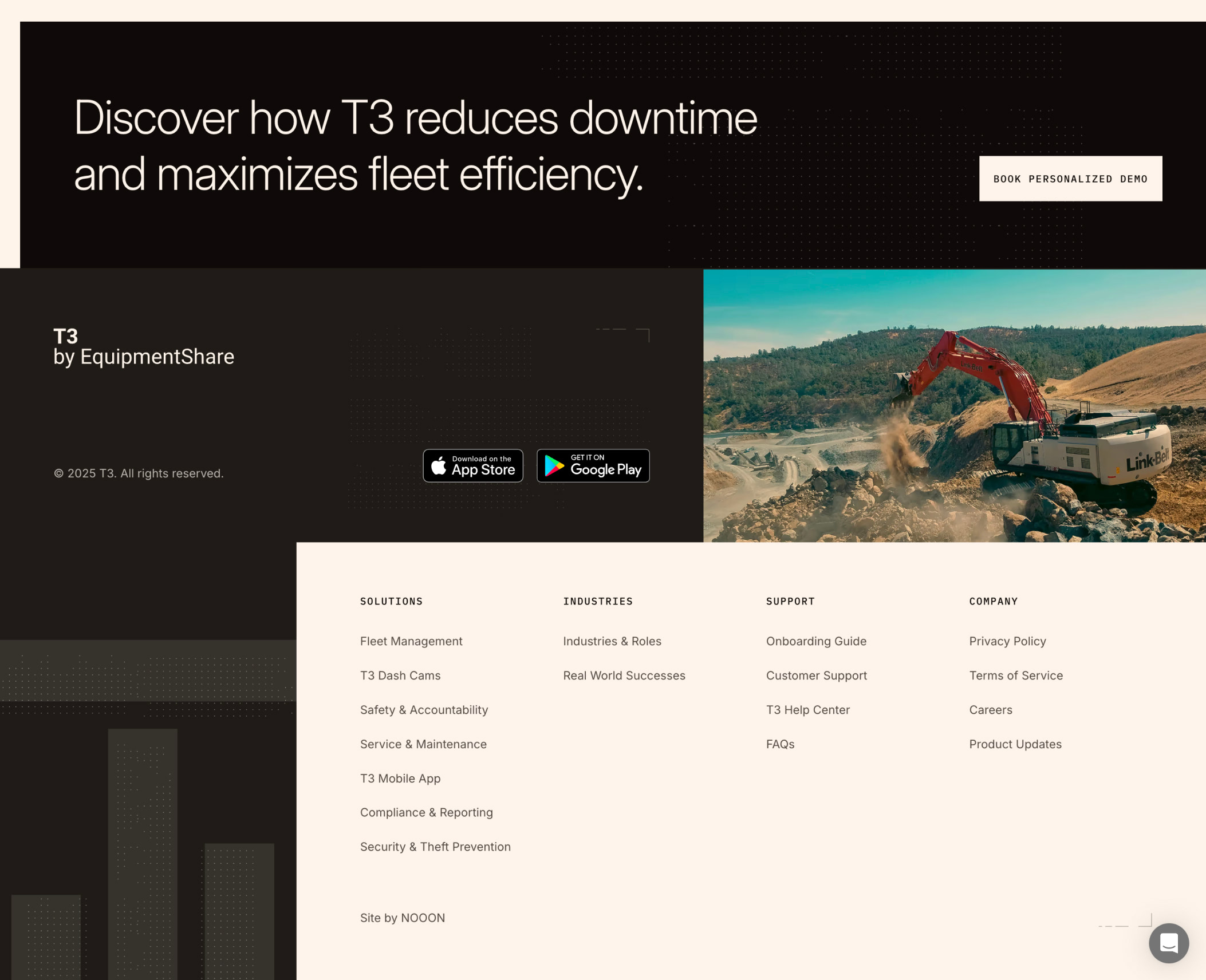Click the App Store download badge

(473, 465)
